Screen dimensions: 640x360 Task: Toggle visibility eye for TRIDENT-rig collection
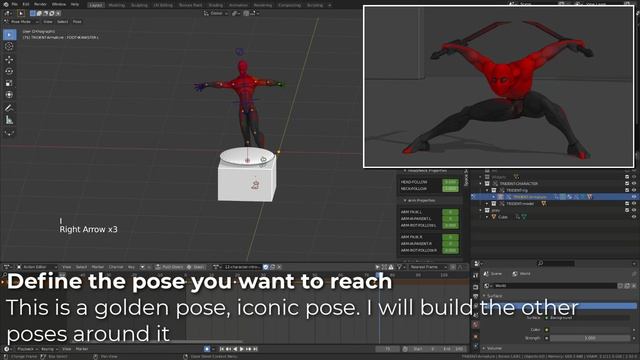click(634, 190)
